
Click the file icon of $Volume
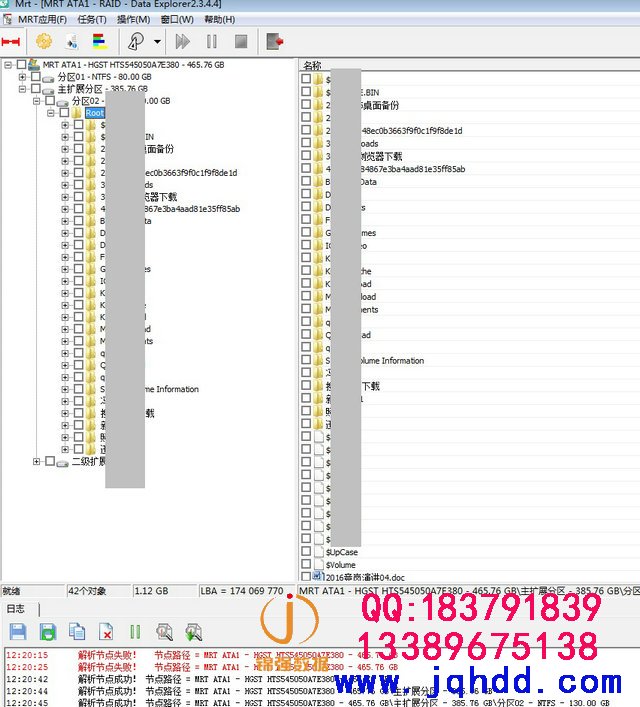tap(319, 565)
